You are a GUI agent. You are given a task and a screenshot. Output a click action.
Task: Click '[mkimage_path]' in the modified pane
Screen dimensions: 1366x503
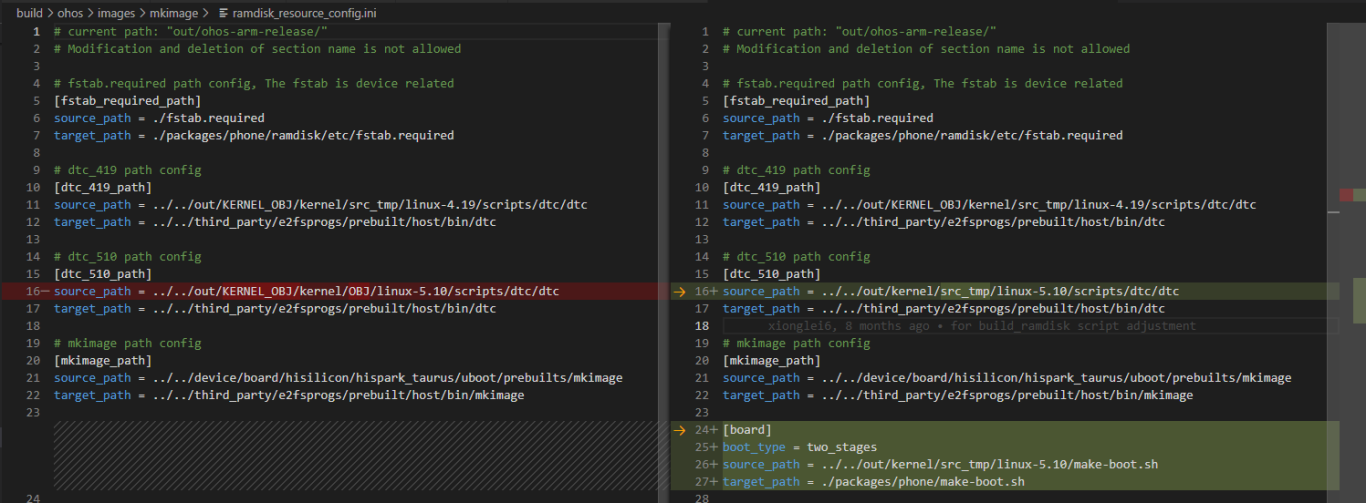coord(772,360)
